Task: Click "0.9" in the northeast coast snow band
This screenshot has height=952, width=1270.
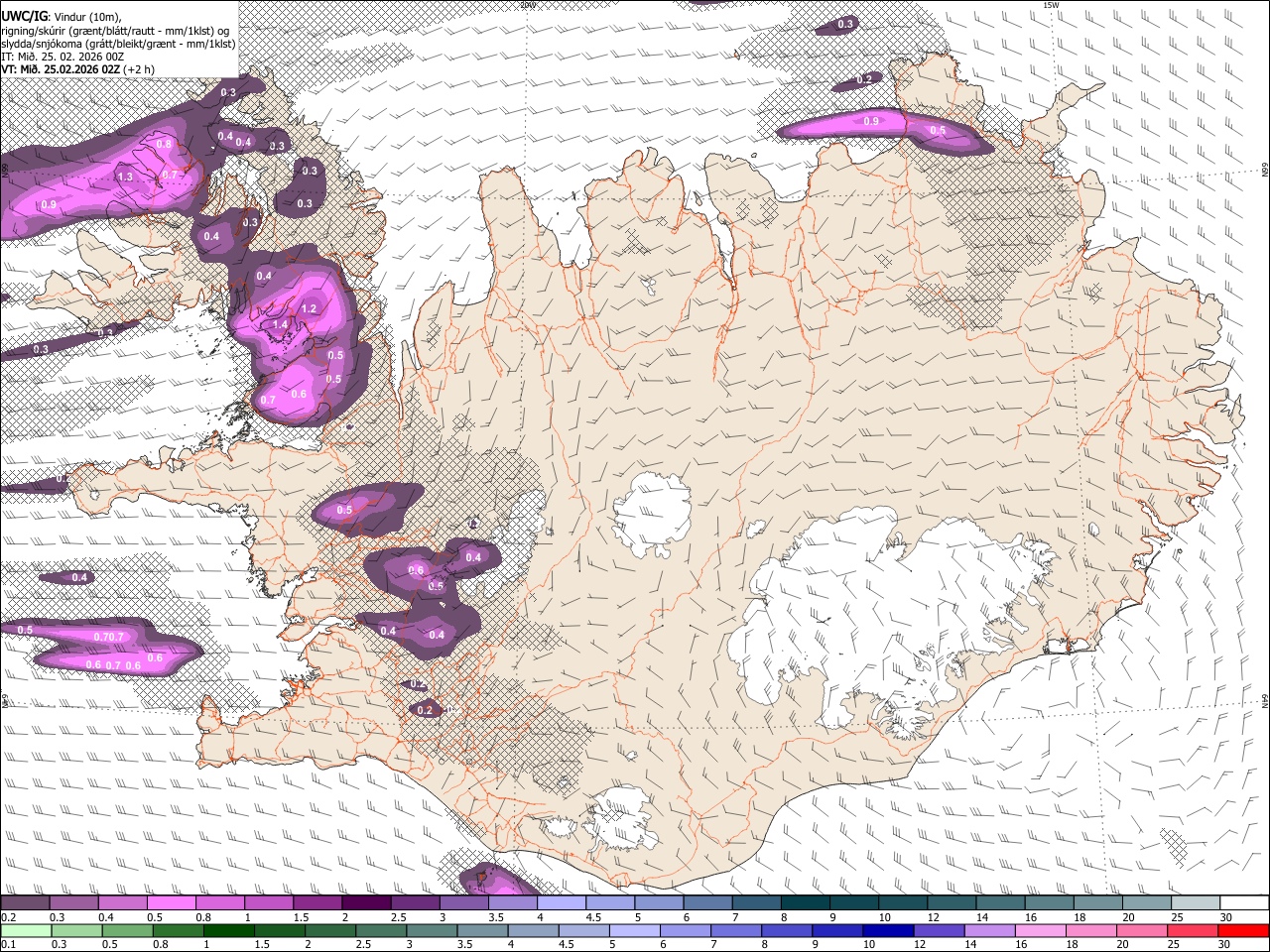Action: coord(871,121)
